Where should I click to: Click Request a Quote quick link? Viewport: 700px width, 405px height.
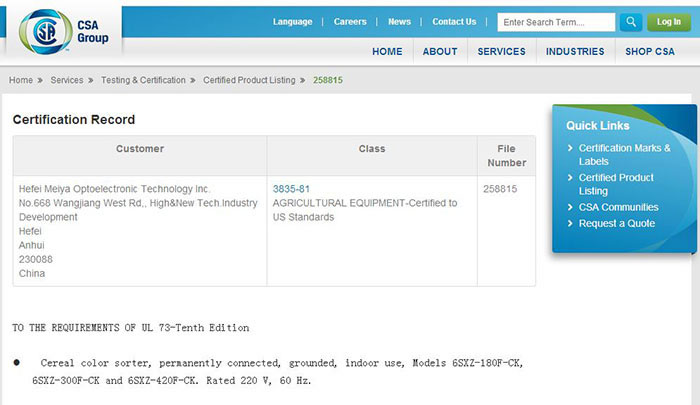tap(616, 223)
